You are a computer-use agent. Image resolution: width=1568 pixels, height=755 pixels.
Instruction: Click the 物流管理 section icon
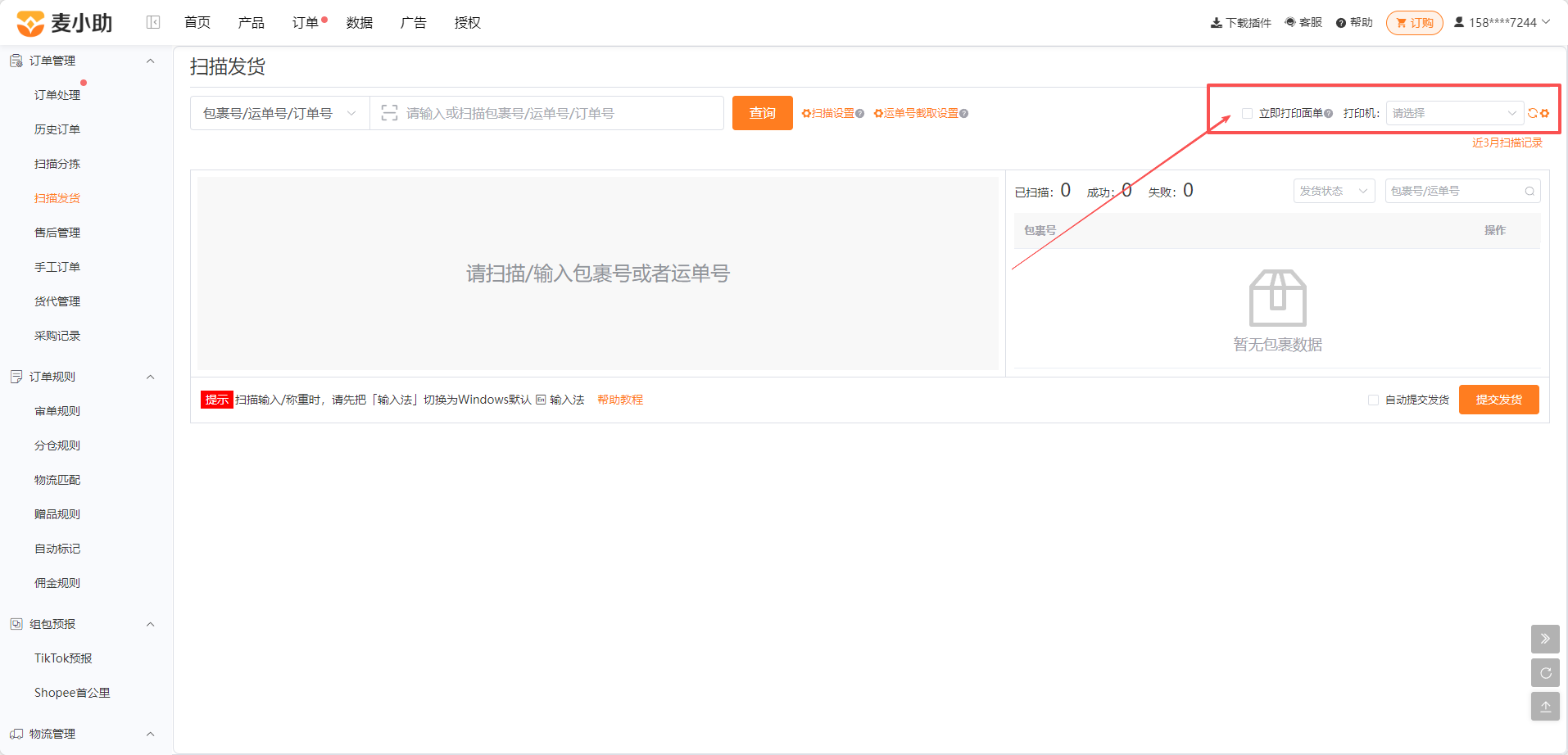tap(16, 734)
